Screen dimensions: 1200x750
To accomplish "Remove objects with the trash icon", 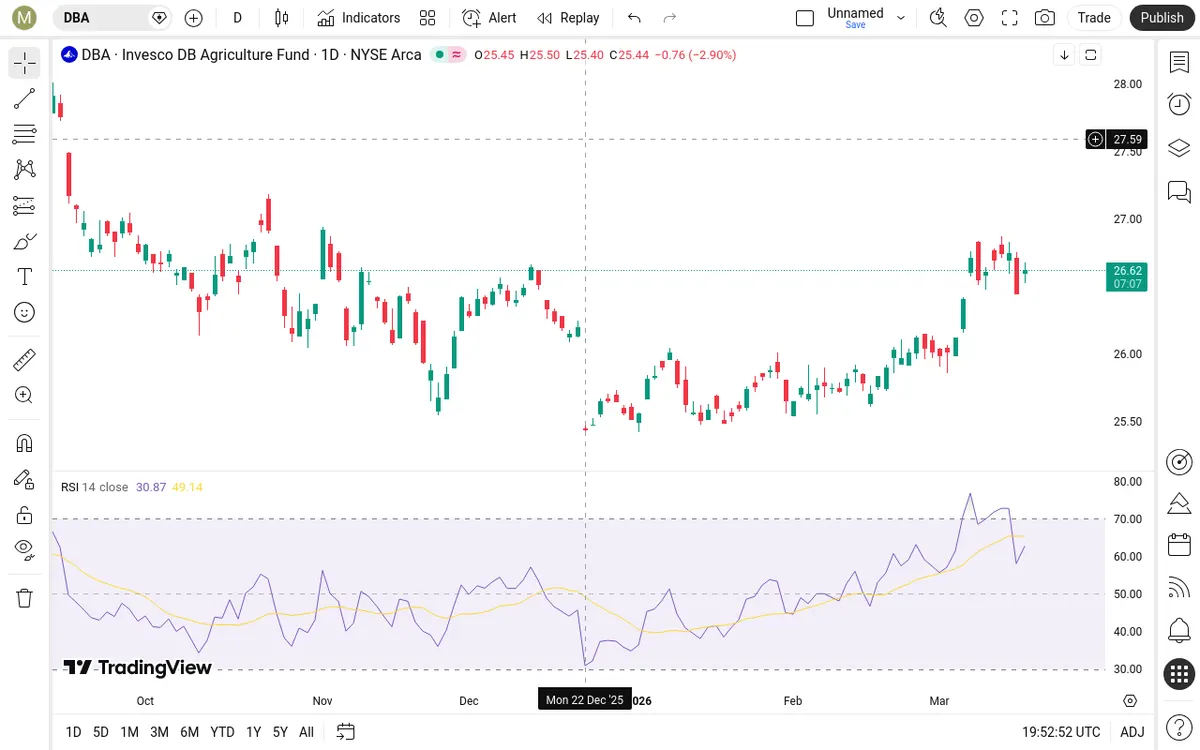I will click(25, 598).
